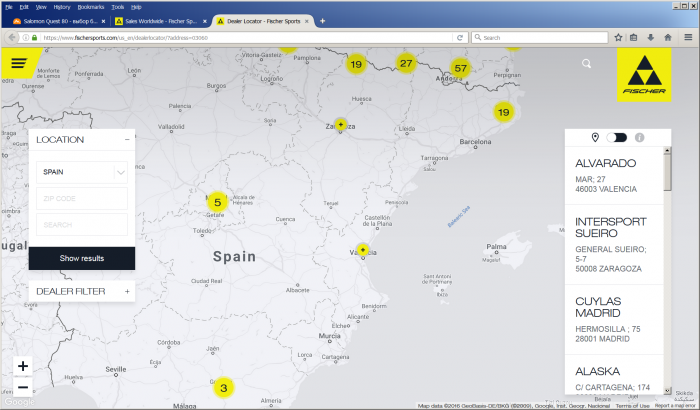Open the Bookmarks menu
The image size is (700, 410).
[x=91, y=7]
